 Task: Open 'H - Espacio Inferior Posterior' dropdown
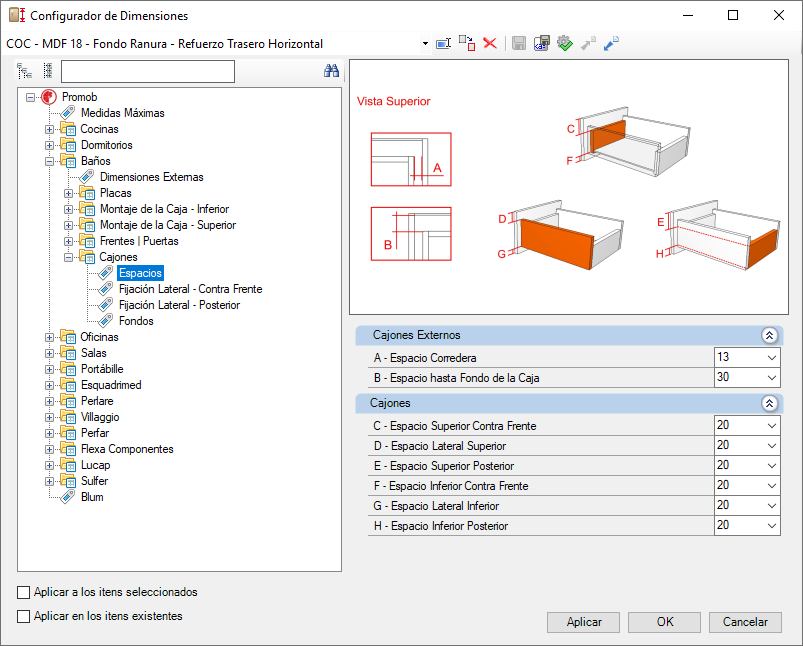[772, 526]
